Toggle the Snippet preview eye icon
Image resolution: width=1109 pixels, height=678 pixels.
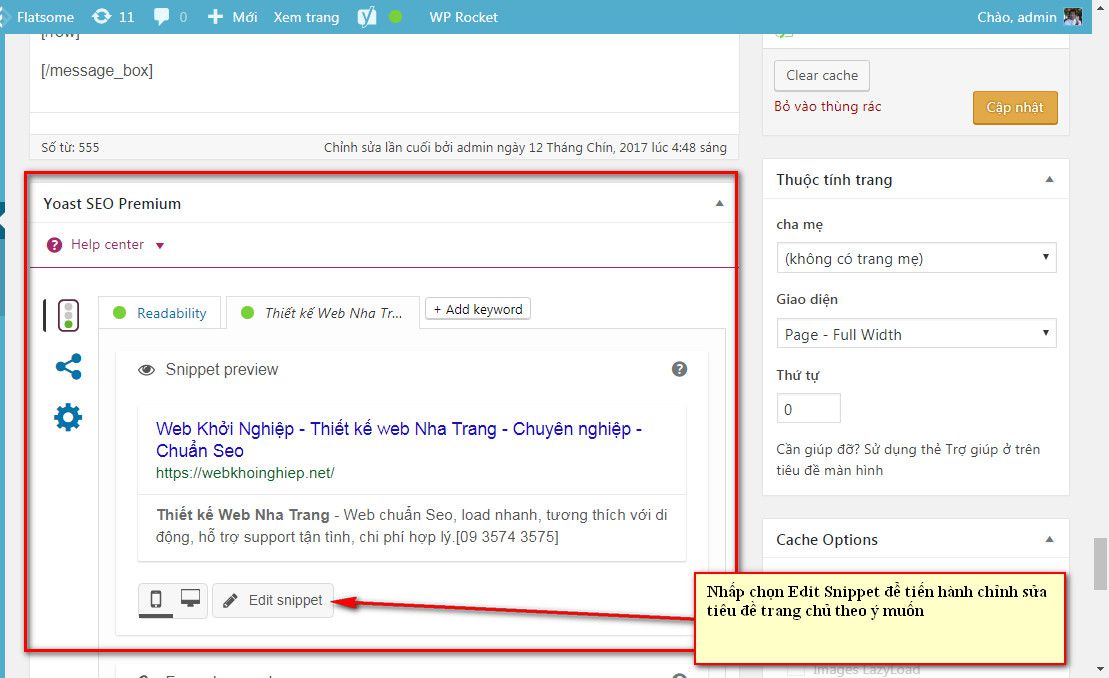147,370
